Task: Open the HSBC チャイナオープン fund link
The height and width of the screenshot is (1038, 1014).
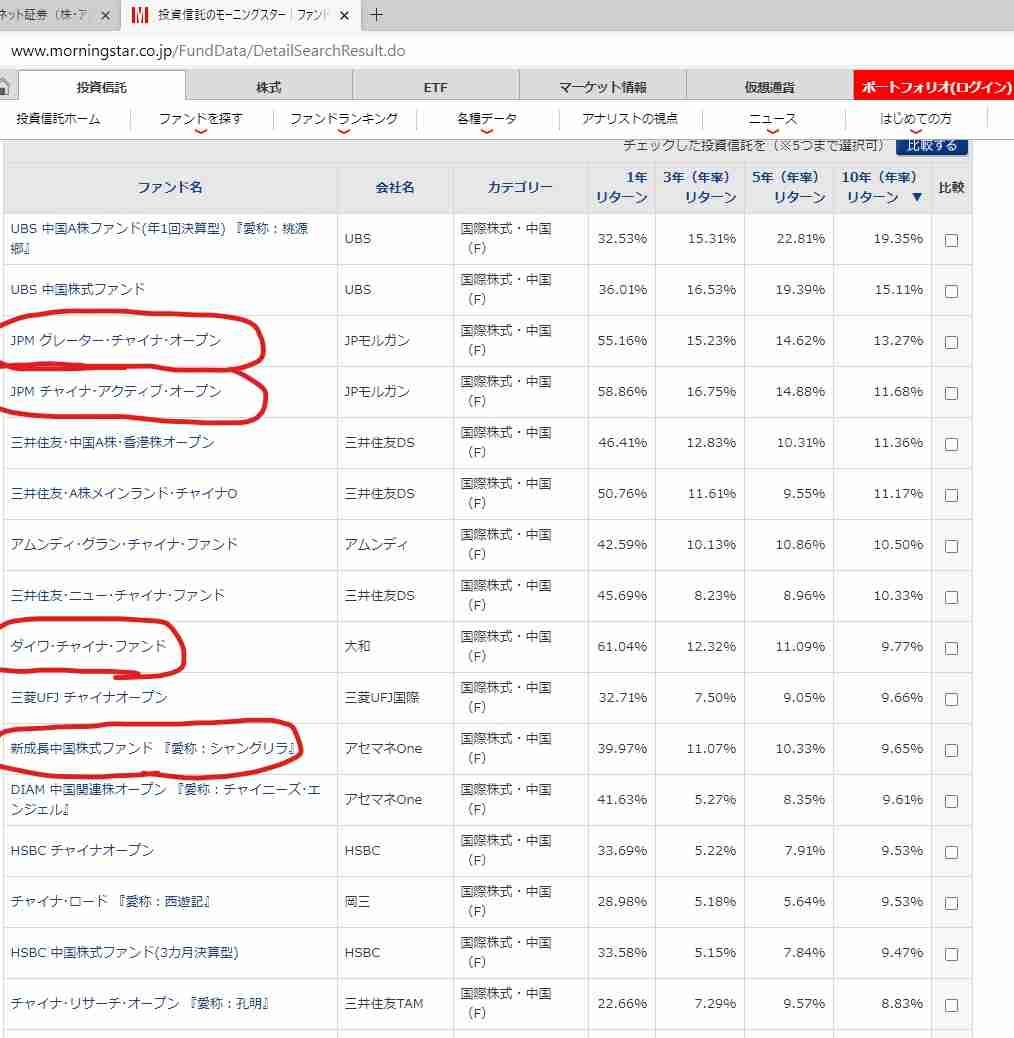Action: 82,850
